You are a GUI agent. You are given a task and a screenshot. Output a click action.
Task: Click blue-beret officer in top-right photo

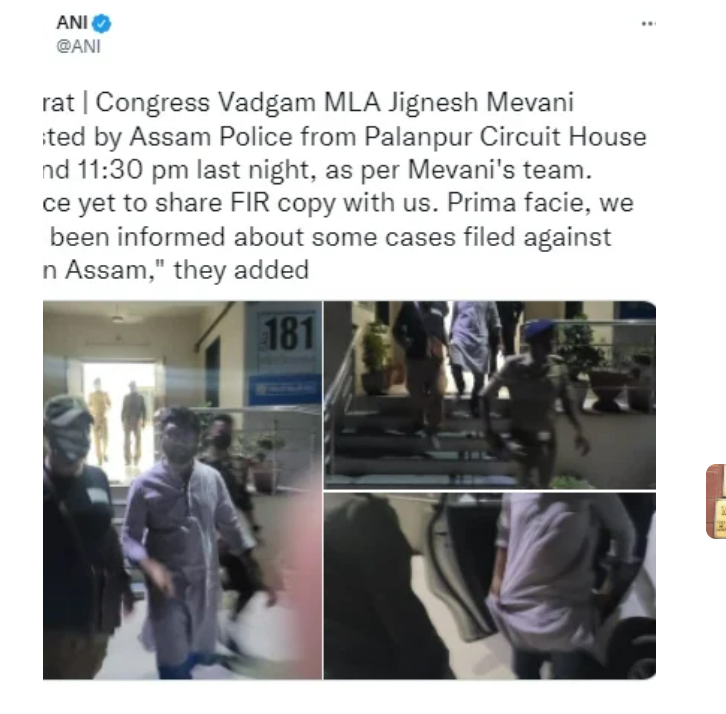click(x=536, y=400)
